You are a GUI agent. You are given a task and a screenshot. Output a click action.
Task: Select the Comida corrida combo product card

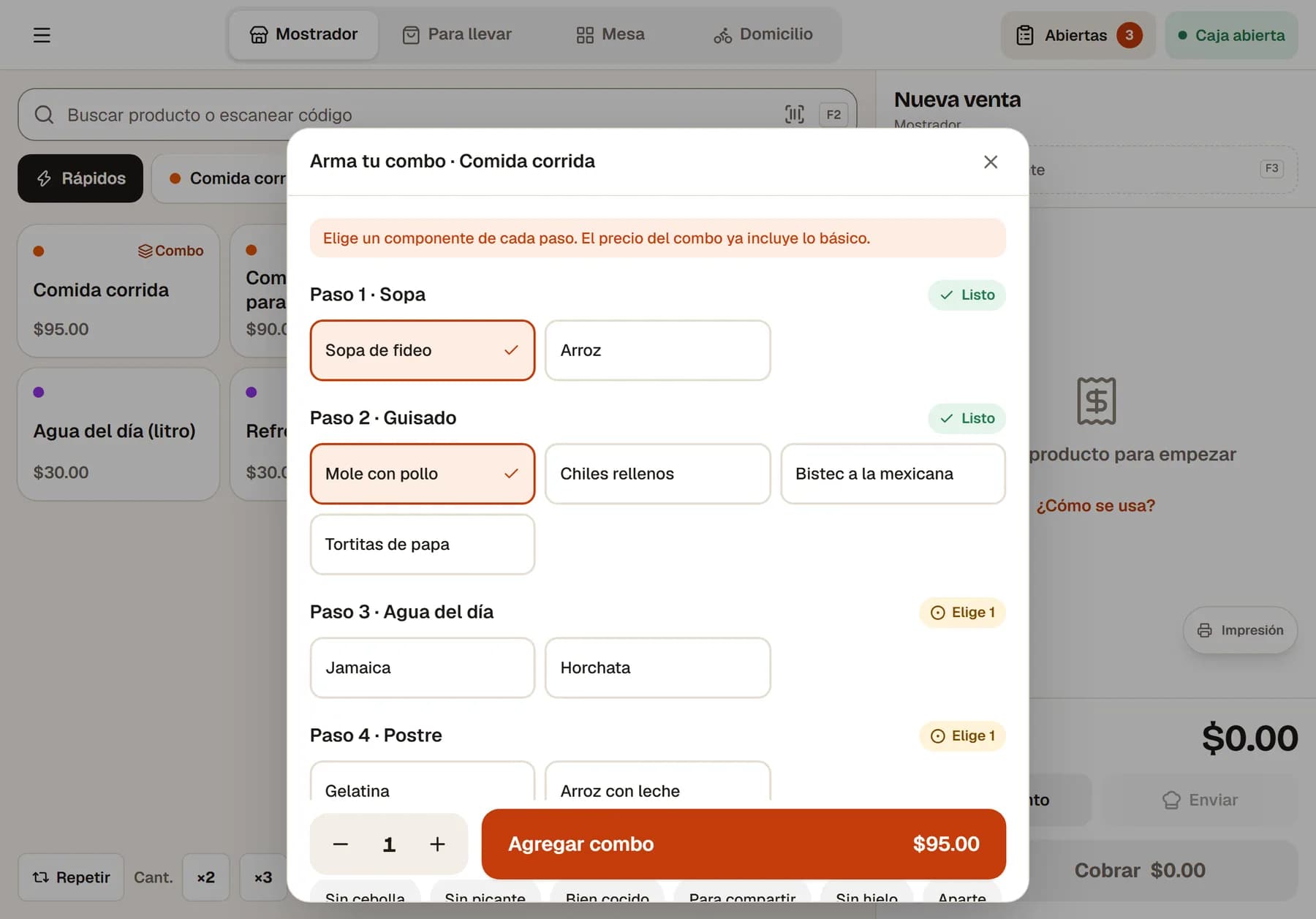tap(118, 290)
